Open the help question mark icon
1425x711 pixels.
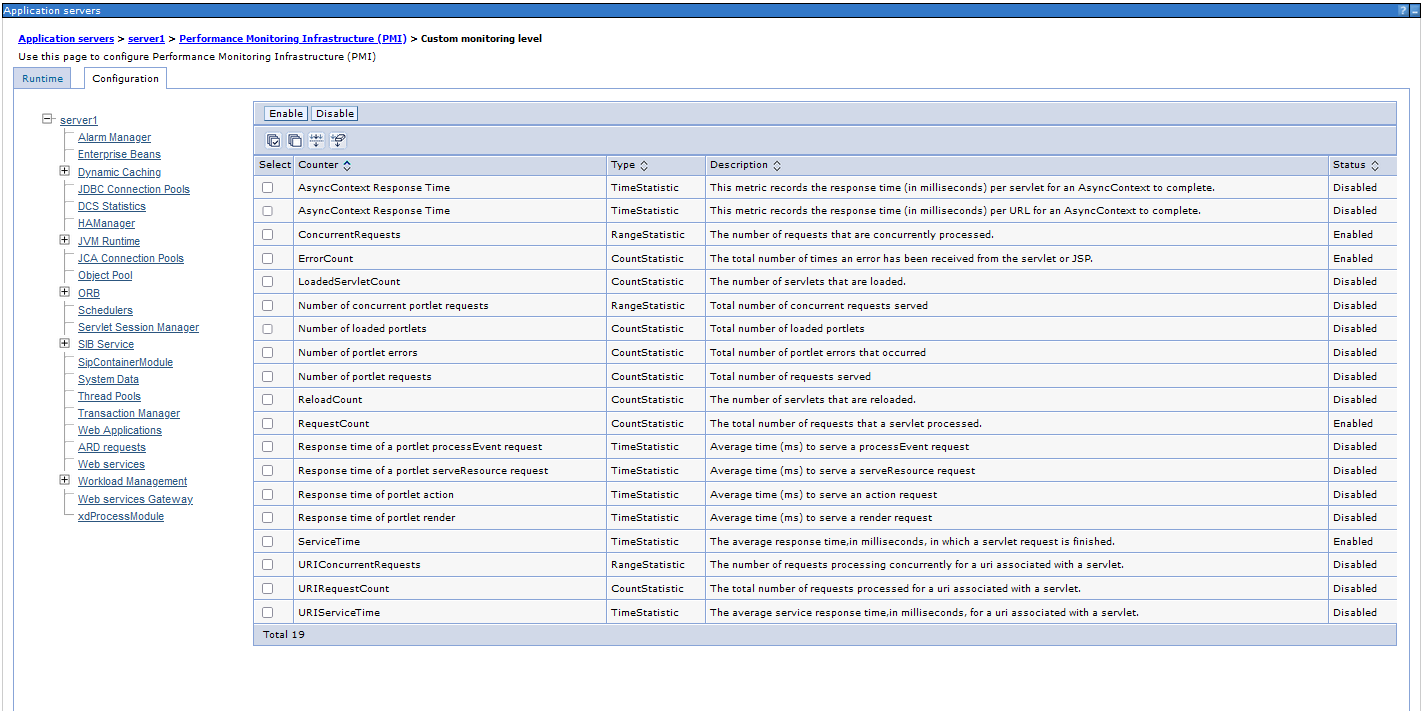(x=1403, y=10)
